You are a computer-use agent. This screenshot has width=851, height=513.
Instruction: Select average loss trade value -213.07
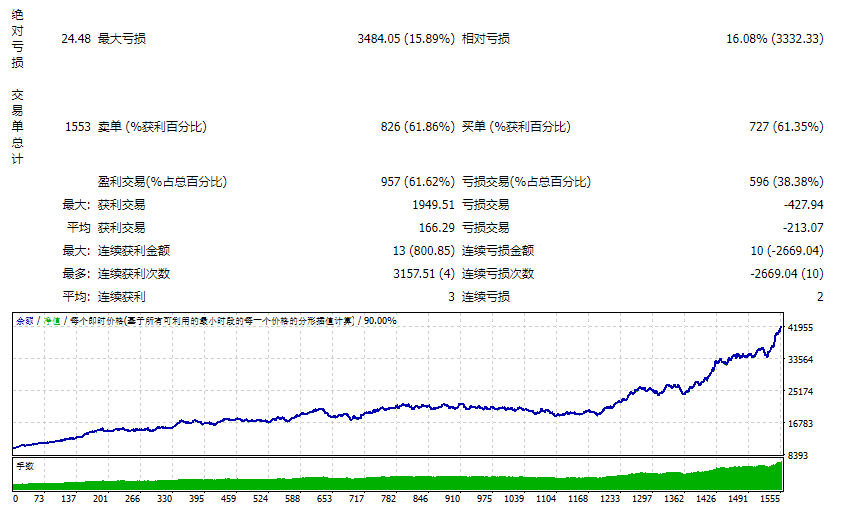point(803,227)
